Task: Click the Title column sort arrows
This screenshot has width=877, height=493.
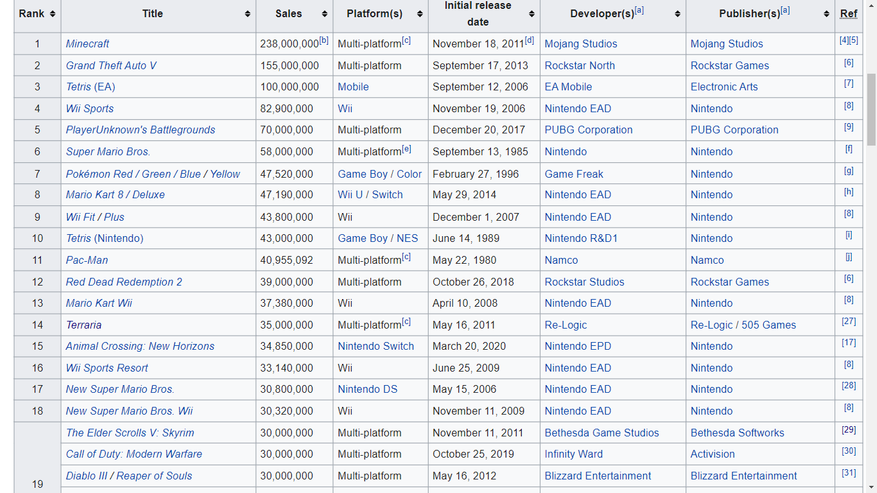Action: [248, 14]
